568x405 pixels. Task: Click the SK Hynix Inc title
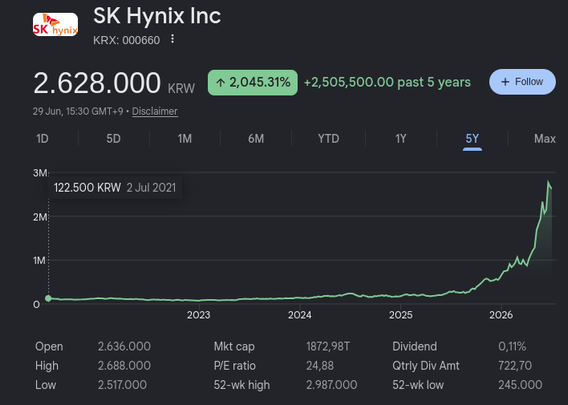coord(157,16)
